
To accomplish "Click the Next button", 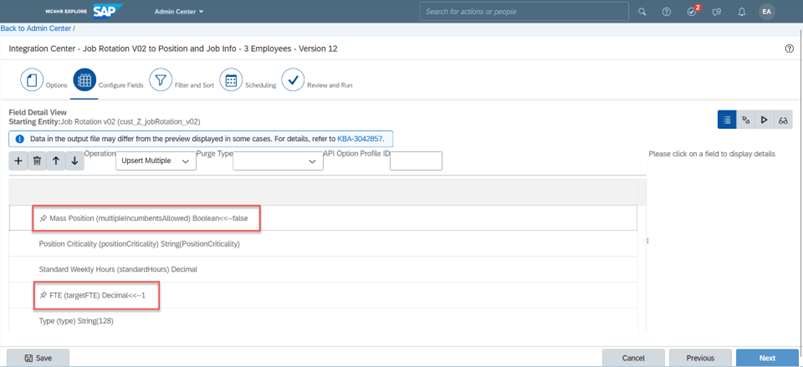I will pyautogui.click(x=767, y=358).
